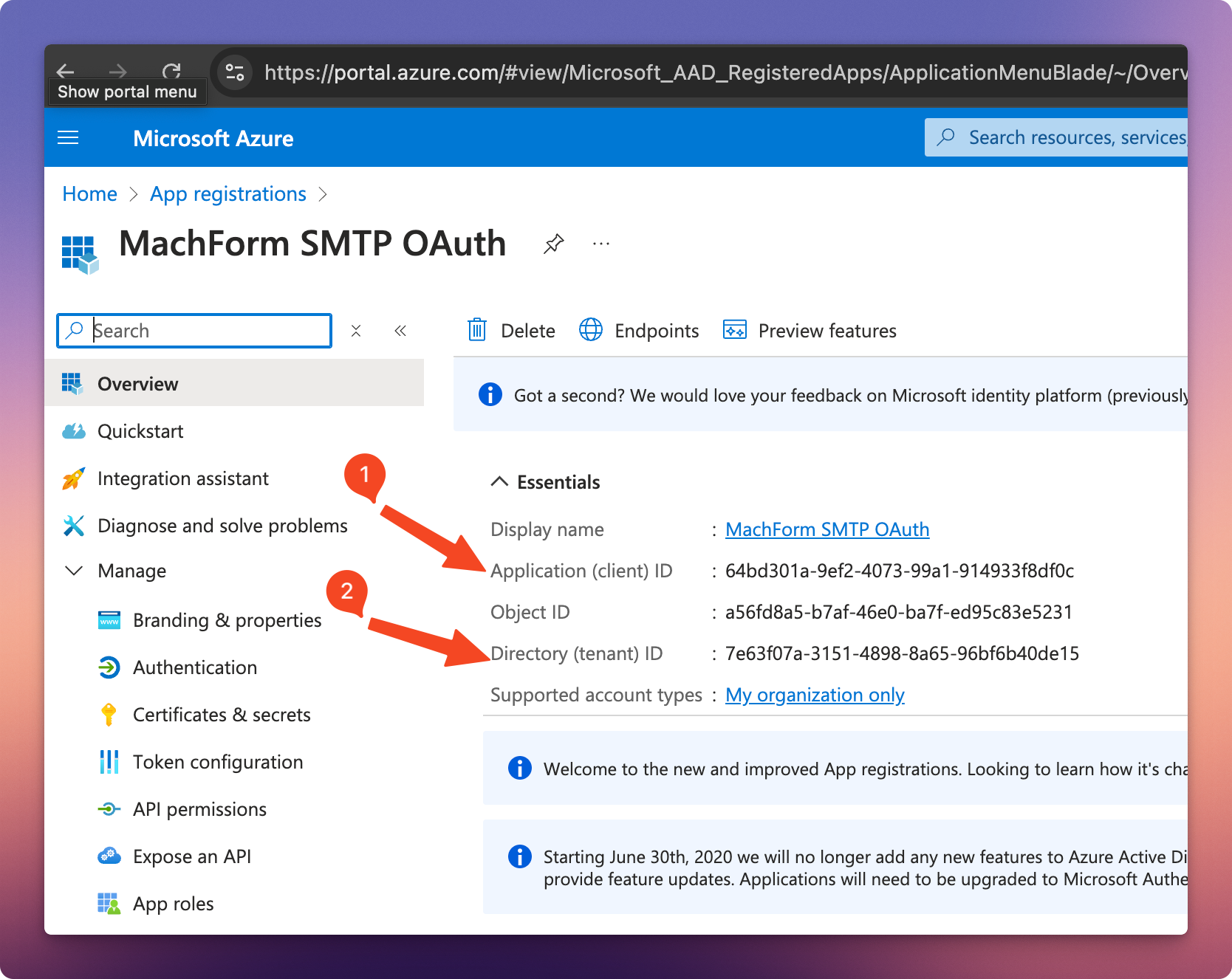Select the Application (client) ID value
Viewport: 1232px width, 979px height.
click(900, 571)
